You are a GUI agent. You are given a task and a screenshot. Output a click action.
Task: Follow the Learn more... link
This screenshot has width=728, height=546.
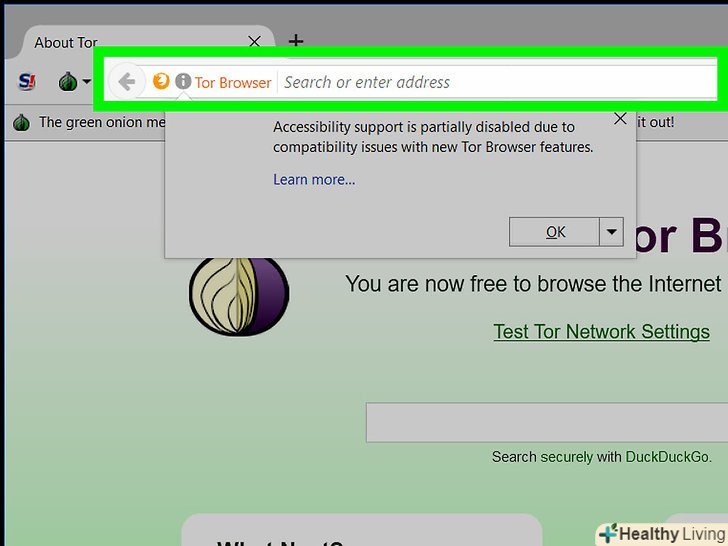click(x=314, y=180)
